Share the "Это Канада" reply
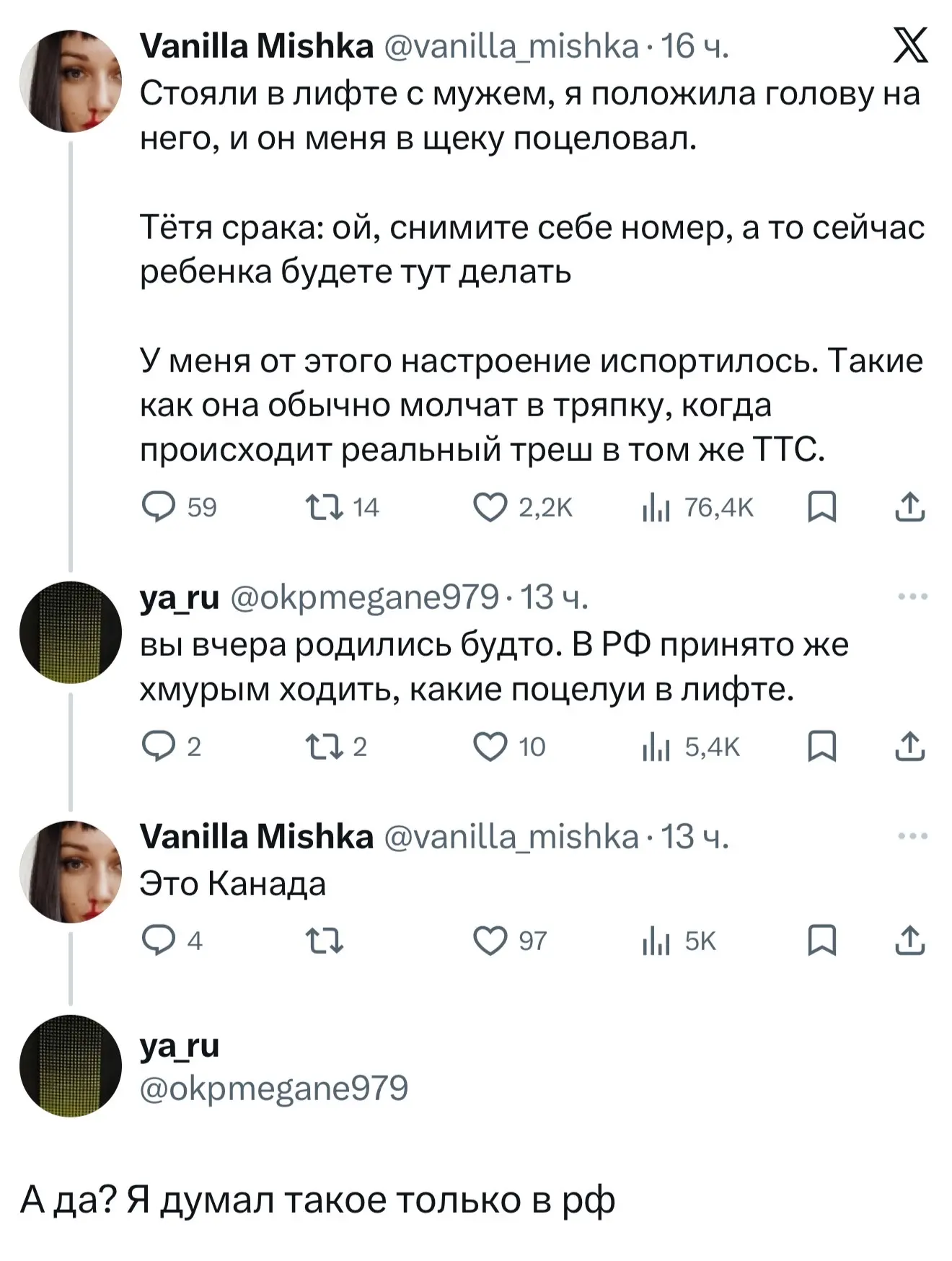952x1261 pixels. (909, 941)
